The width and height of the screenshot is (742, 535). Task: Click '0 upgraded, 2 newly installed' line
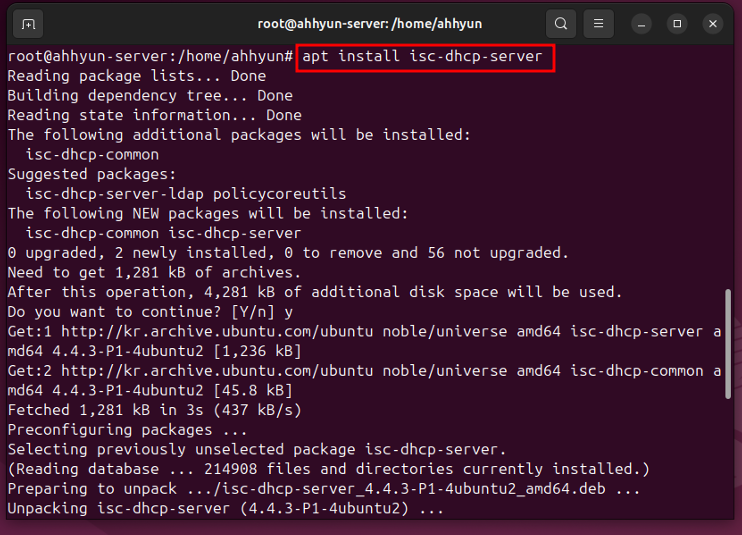coord(288,253)
